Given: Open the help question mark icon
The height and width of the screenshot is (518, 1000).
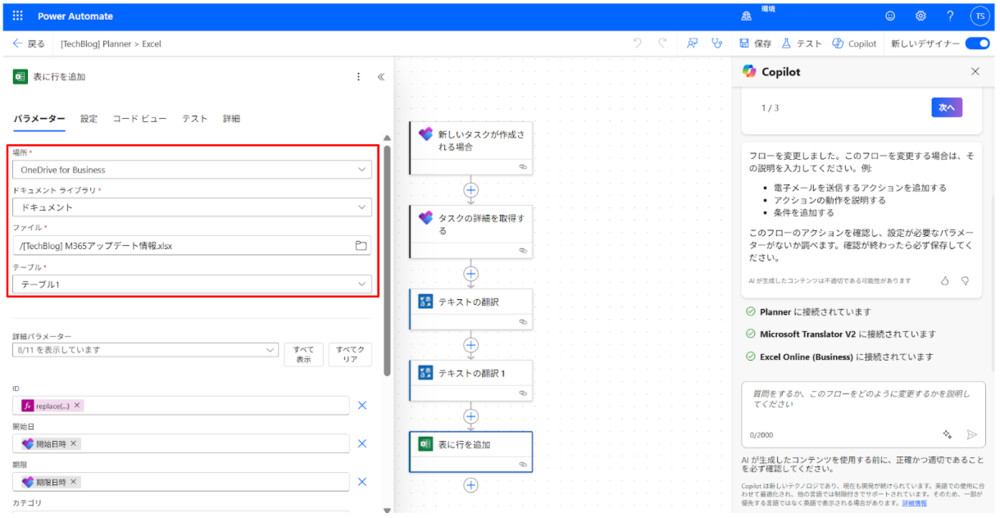Looking at the screenshot, I should (950, 17).
